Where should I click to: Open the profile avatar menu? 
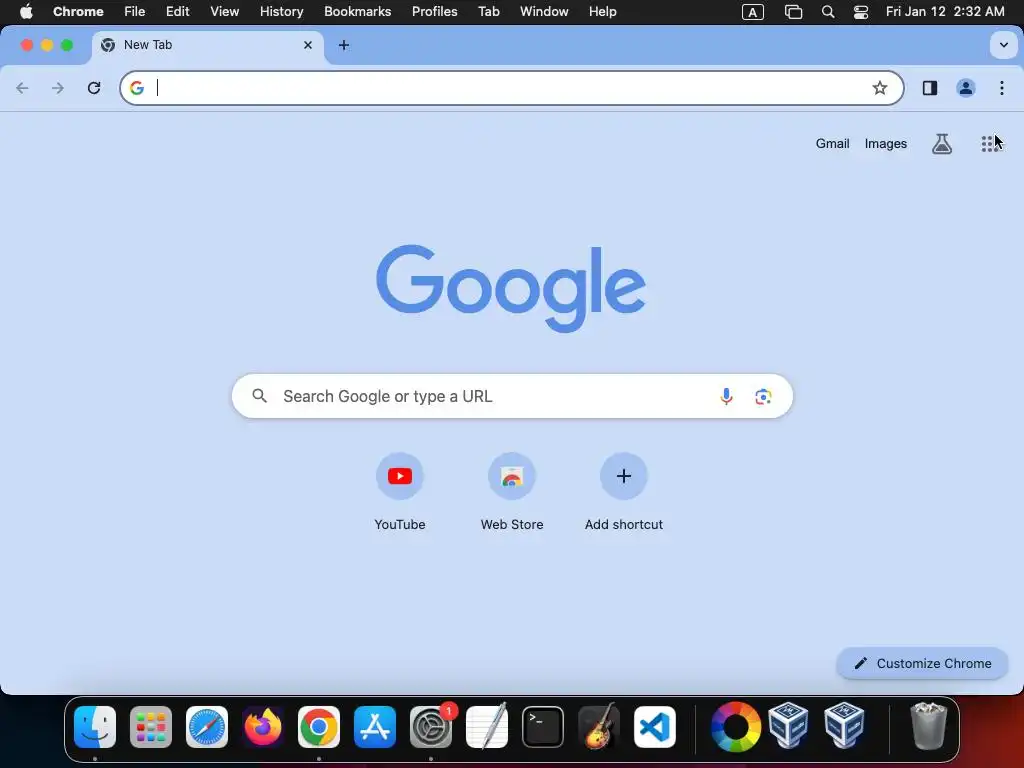pos(966,88)
